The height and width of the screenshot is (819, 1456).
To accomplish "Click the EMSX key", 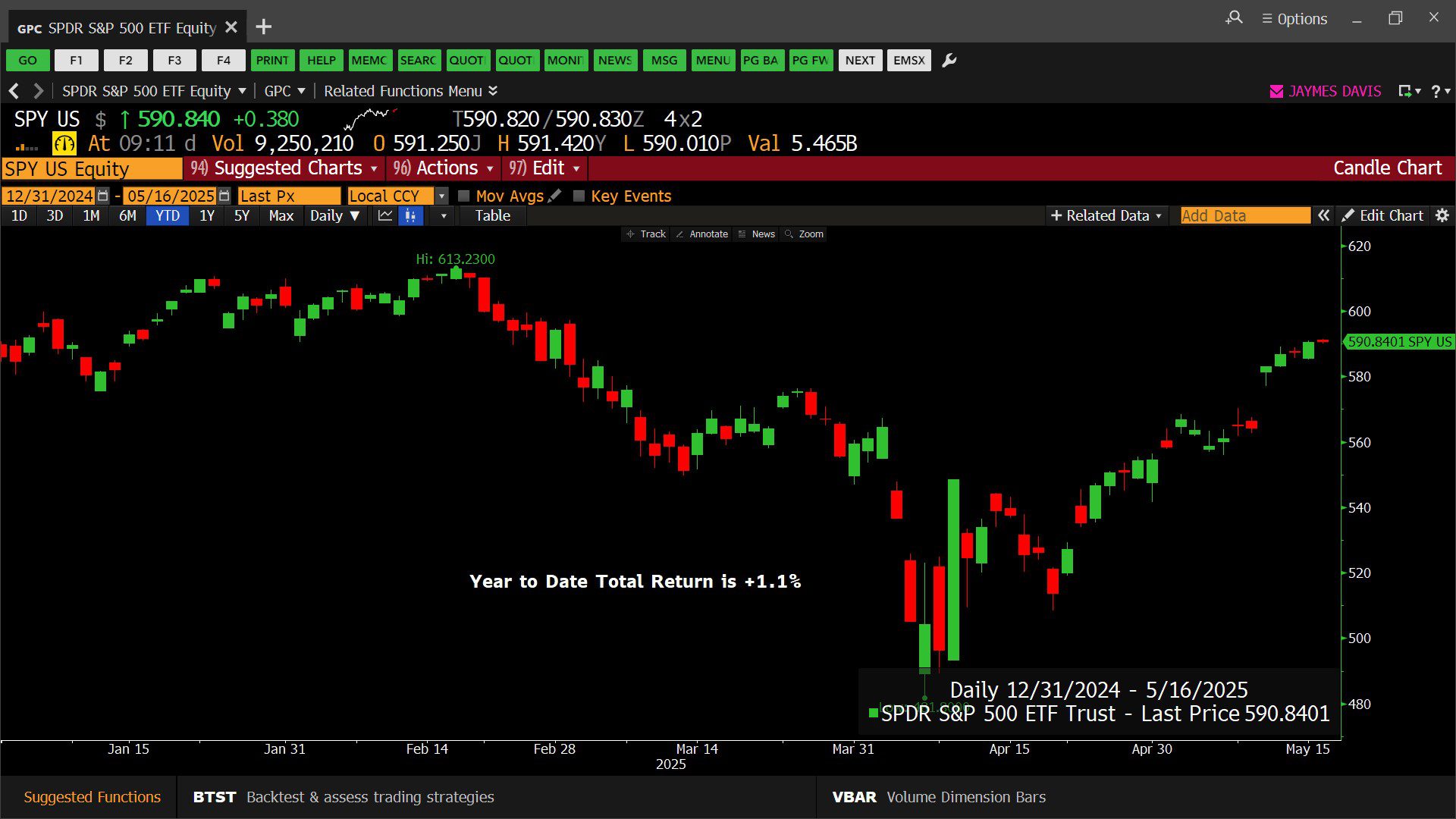I will [x=908, y=60].
